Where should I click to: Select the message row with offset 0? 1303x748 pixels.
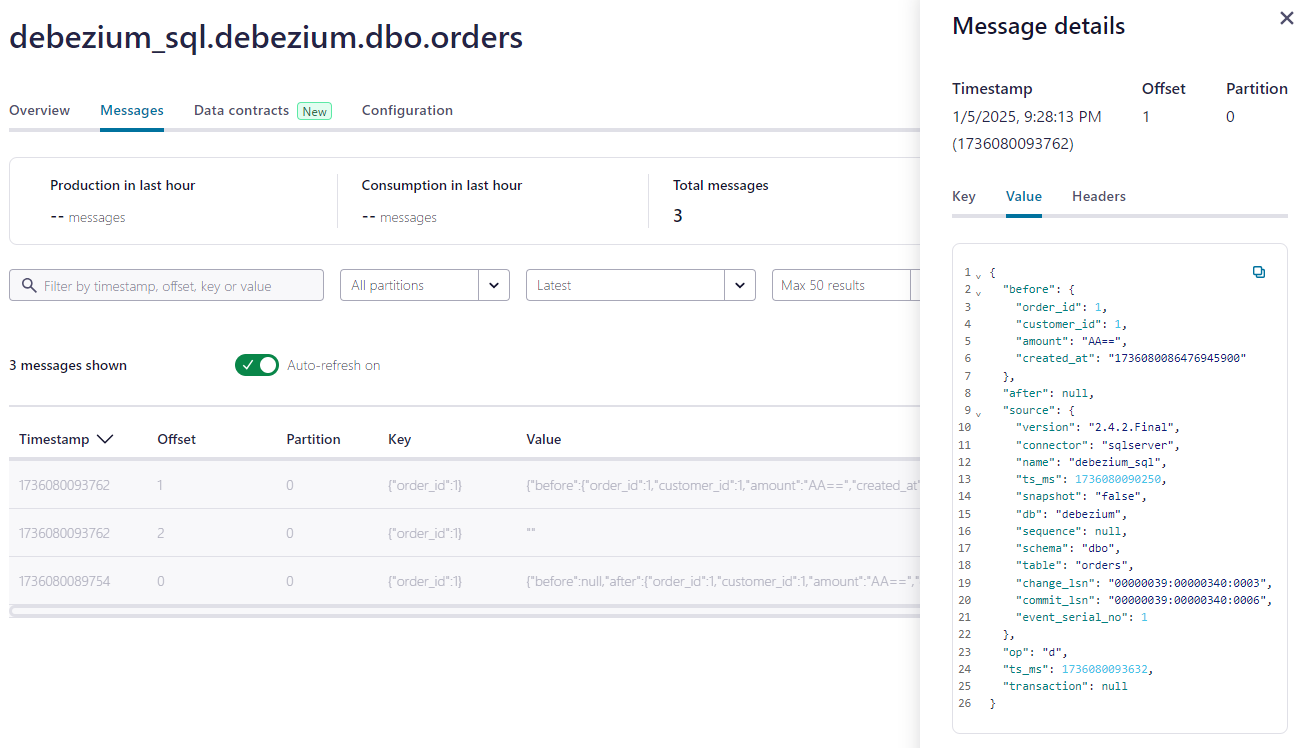click(x=464, y=581)
